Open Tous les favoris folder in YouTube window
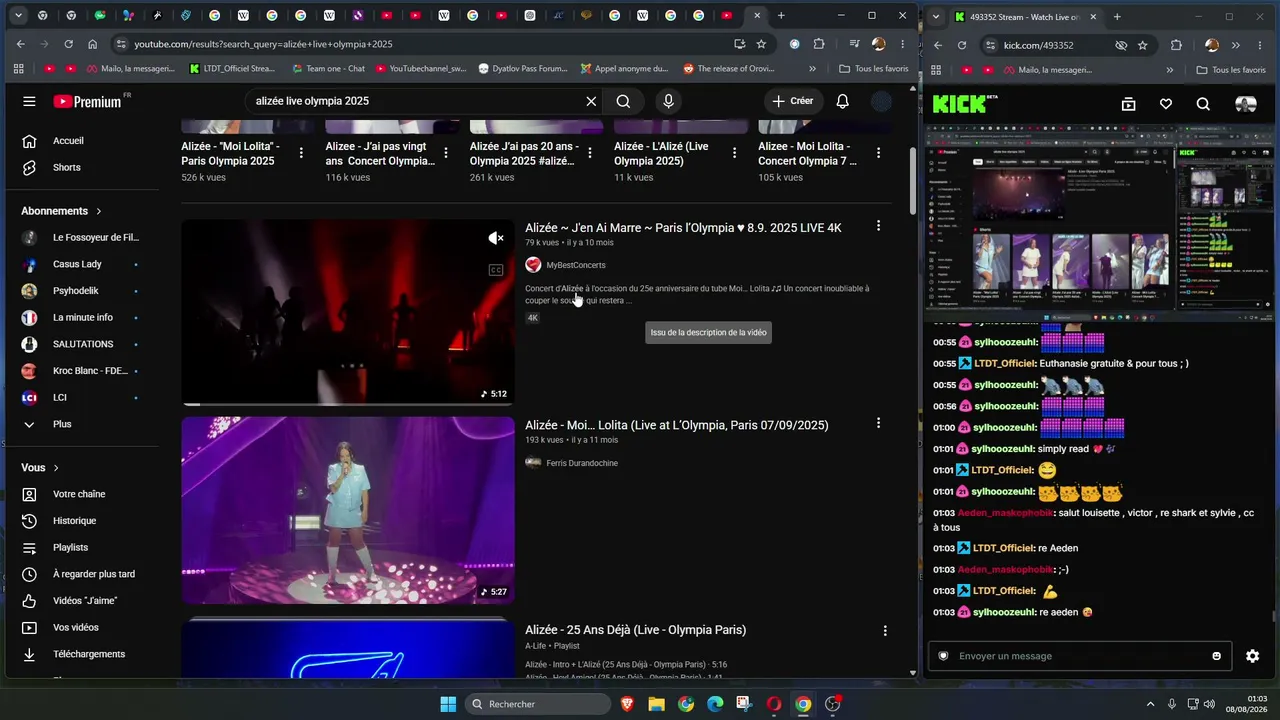This screenshot has width=1280, height=720. tap(874, 69)
